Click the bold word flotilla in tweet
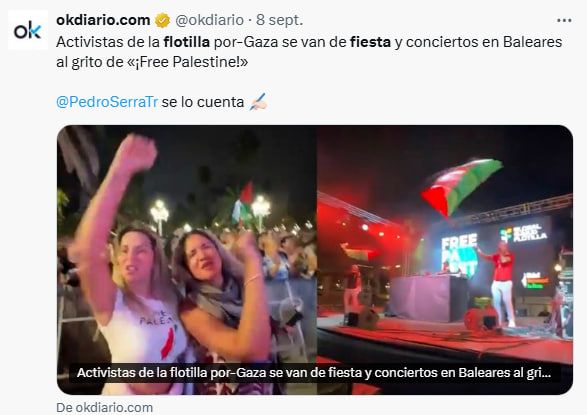Image resolution: width=587 pixels, height=415 pixels. tap(187, 42)
